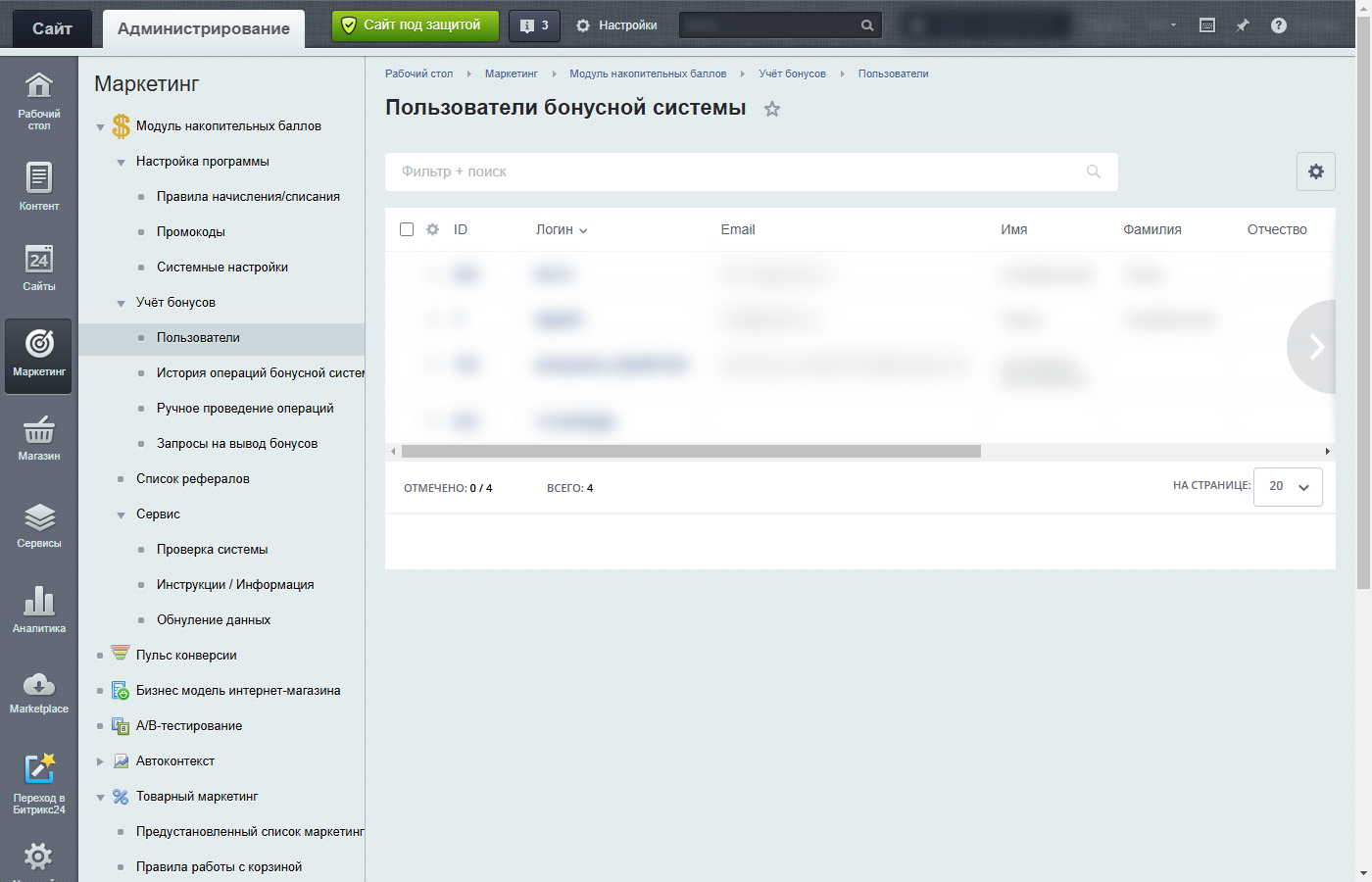This screenshot has width=1372, height=882.
Task: Open the Рабочий стол sidebar section
Action: 39,101
